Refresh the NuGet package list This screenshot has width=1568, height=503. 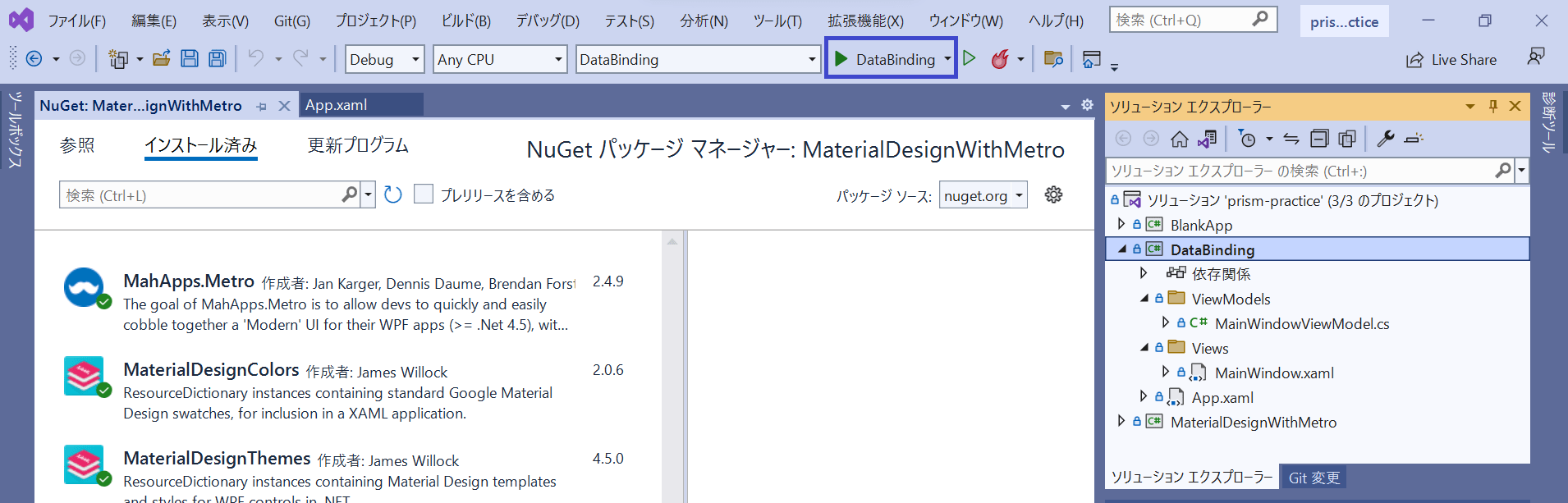coord(393,194)
